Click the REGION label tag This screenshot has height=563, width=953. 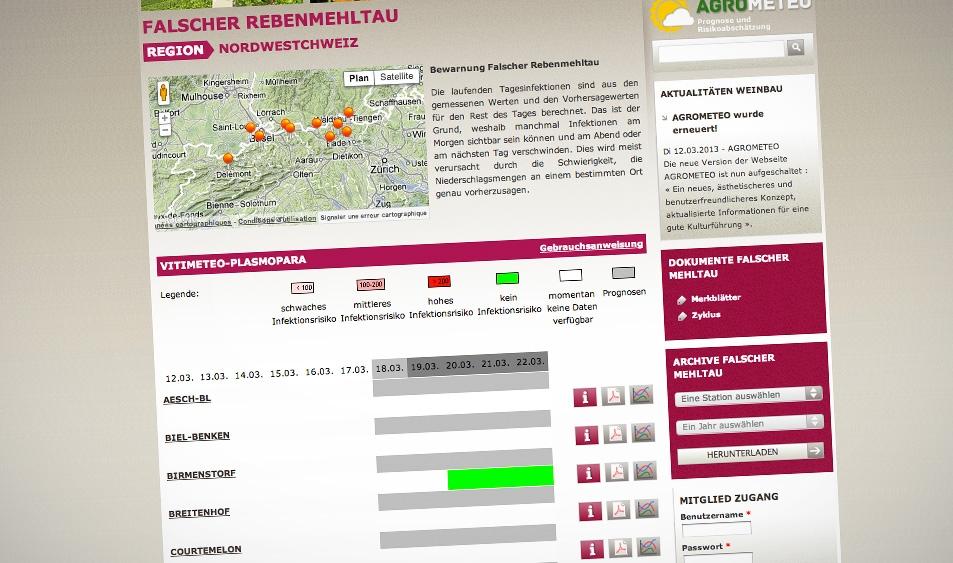pyautogui.click(x=176, y=50)
